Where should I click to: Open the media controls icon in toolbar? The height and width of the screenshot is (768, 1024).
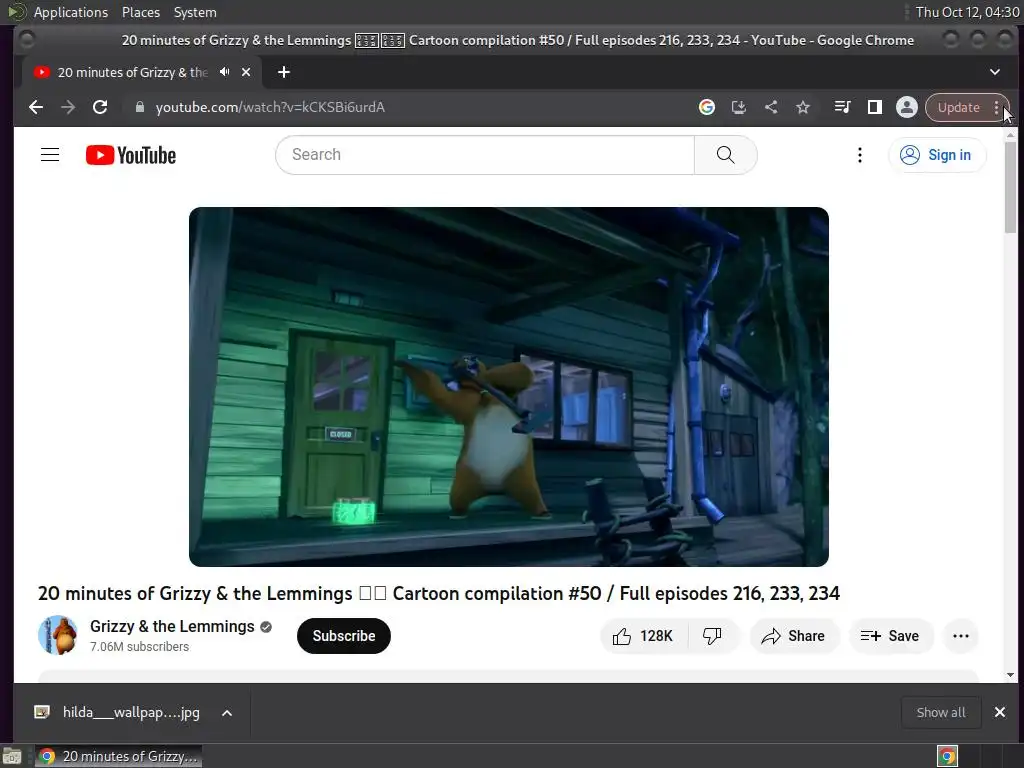842,107
